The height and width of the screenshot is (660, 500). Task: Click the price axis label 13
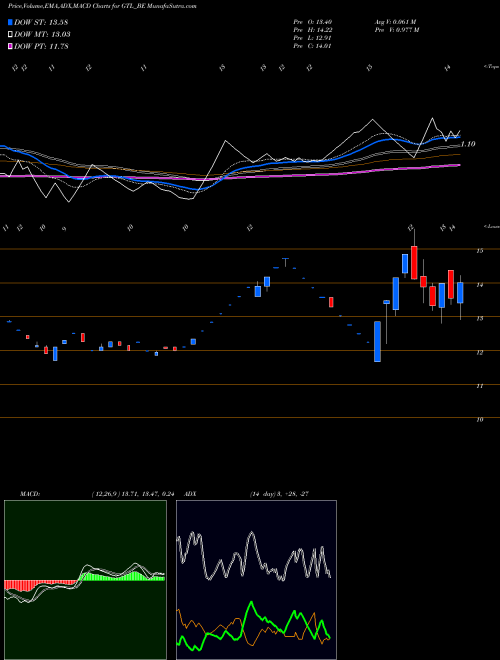tap(479, 319)
